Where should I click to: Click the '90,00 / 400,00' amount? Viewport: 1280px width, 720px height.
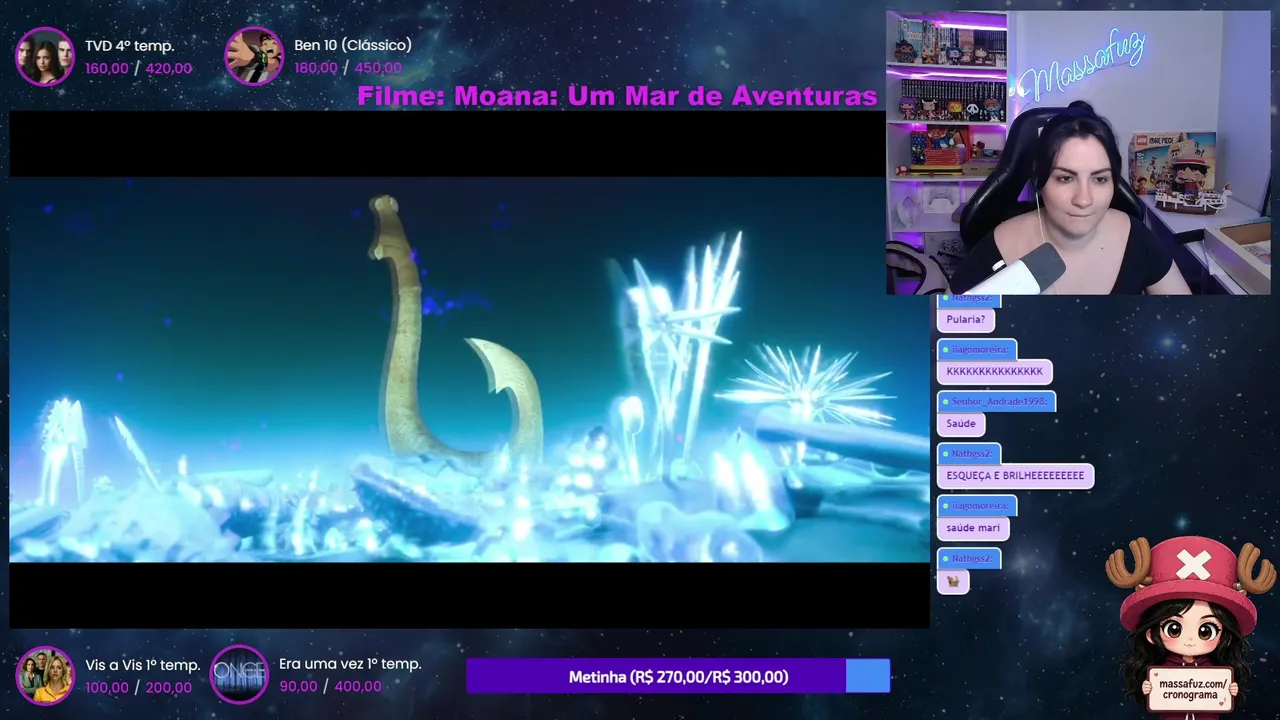tap(330, 686)
